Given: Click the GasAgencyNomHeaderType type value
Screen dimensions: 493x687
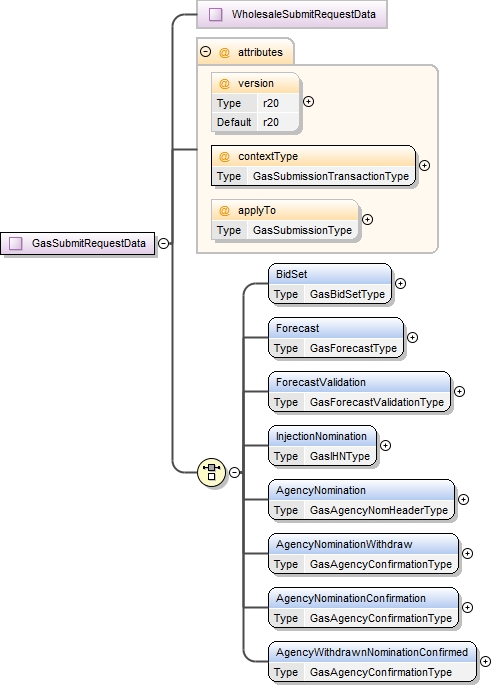Looking at the screenshot, I should [379, 510].
